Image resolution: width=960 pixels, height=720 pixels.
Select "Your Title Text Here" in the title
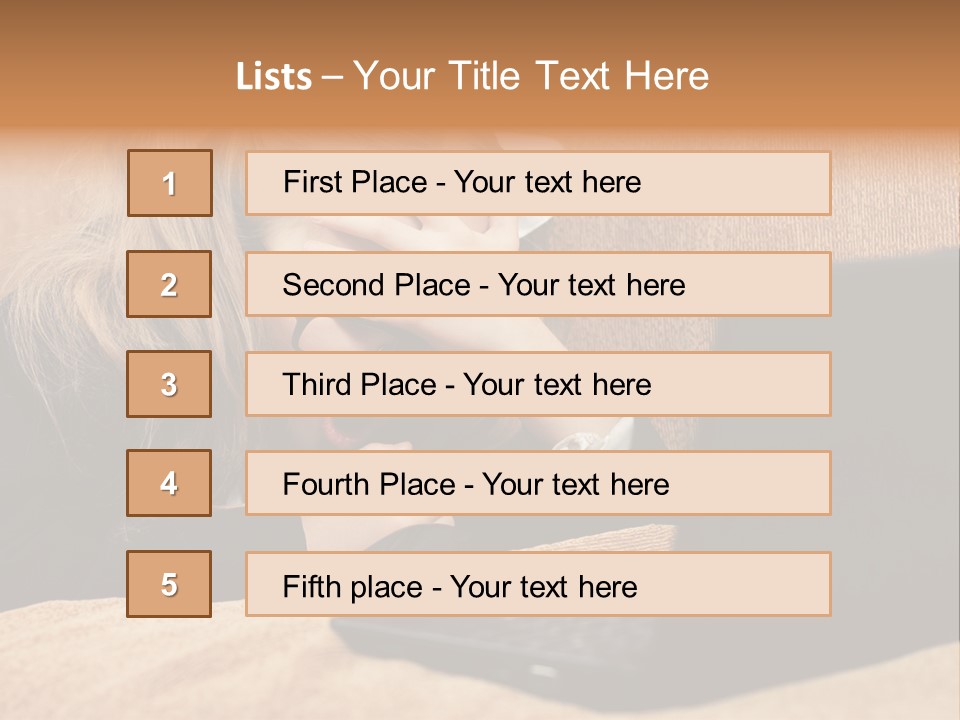point(531,76)
